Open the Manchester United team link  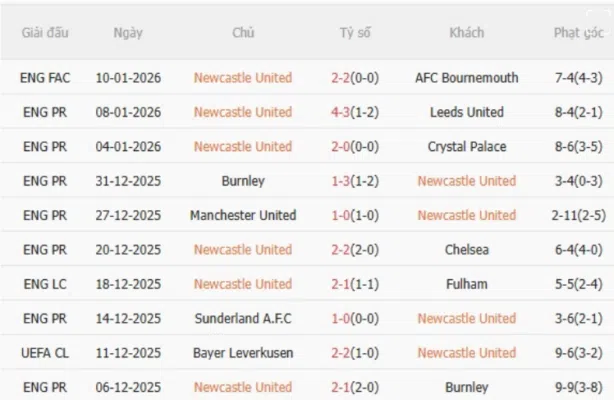(243, 215)
